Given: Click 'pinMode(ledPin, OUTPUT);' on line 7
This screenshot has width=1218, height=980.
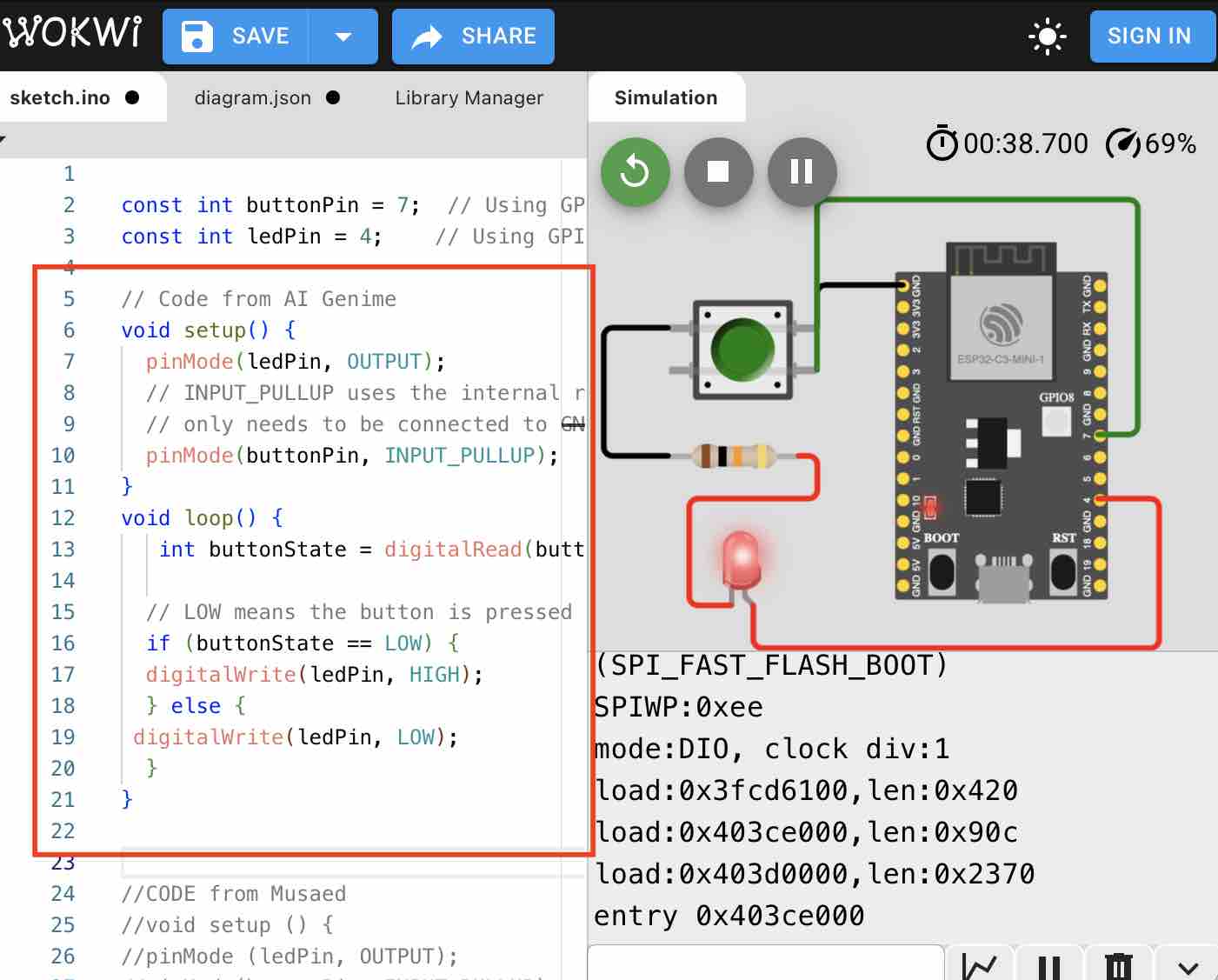Looking at the screenshot, I should point(296,362).
